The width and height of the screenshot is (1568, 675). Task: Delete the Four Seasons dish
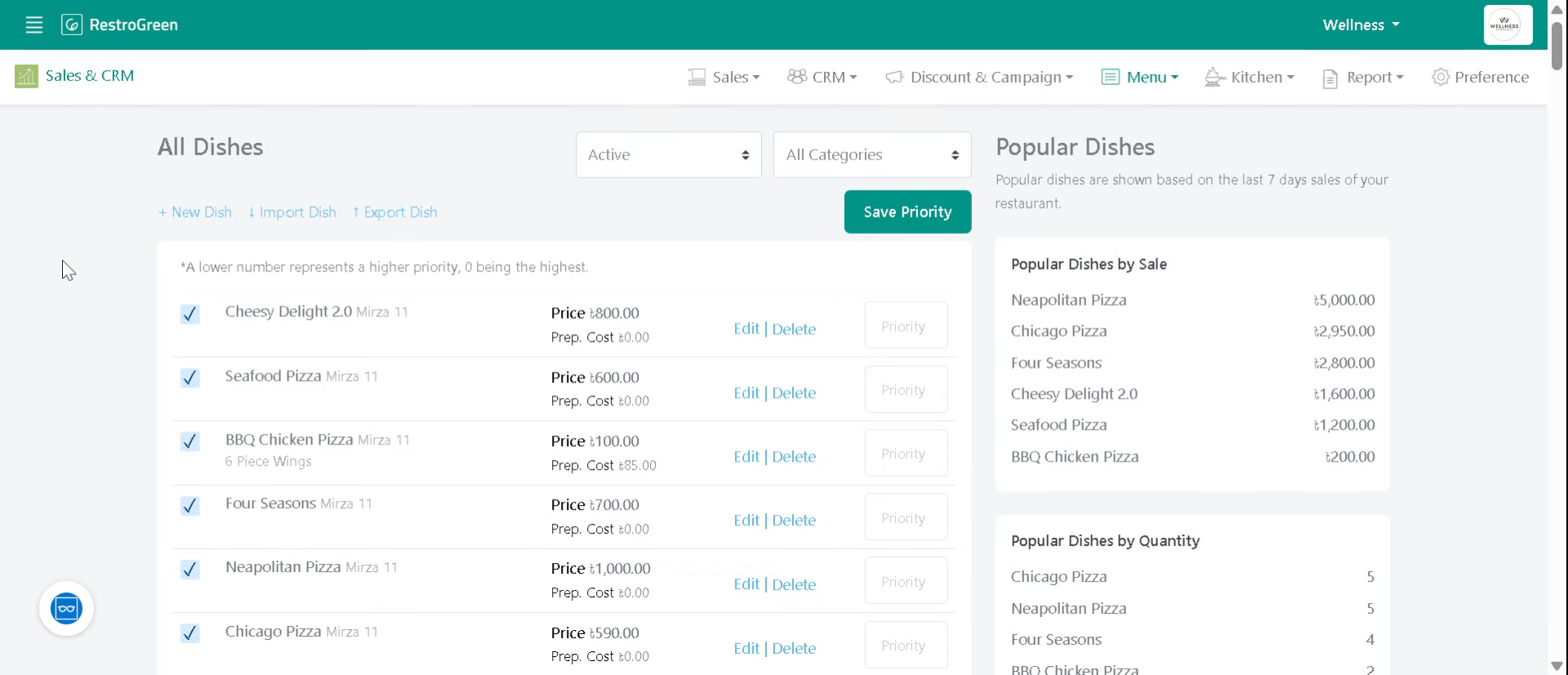click(794, 520)
